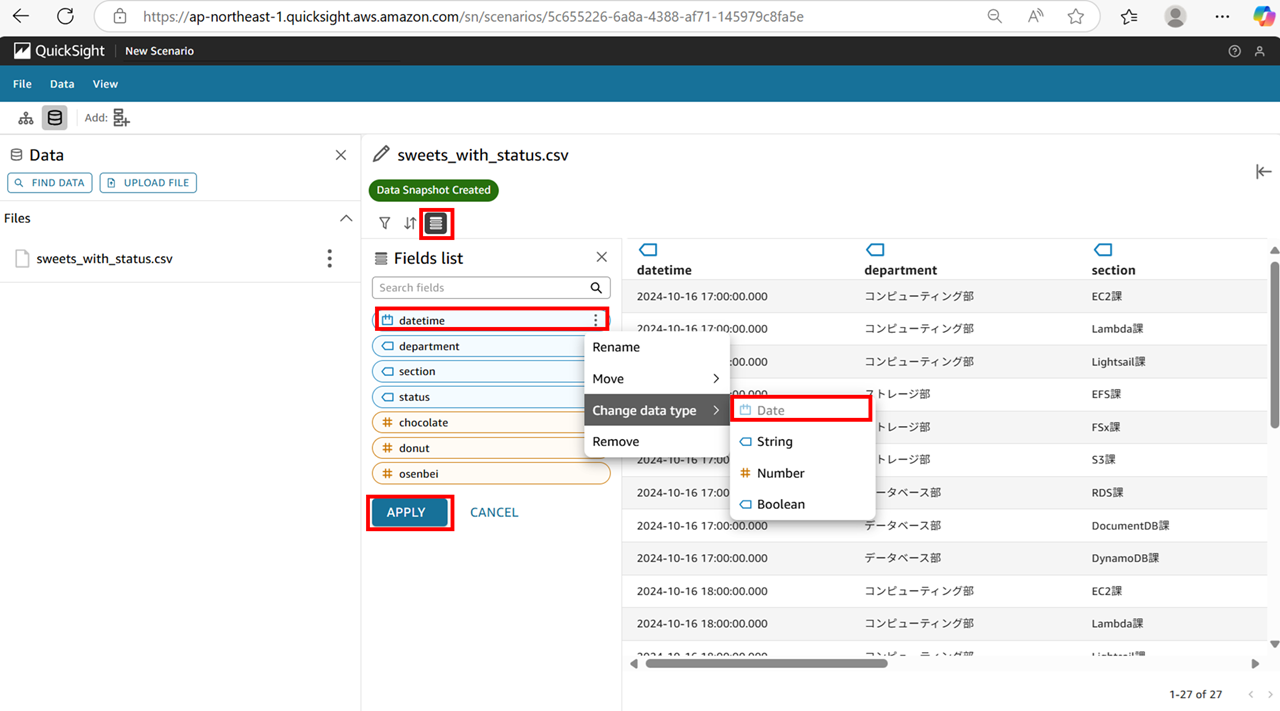Expand Change data type submenu
1280x711 pixels.
(x=657, y=410)
